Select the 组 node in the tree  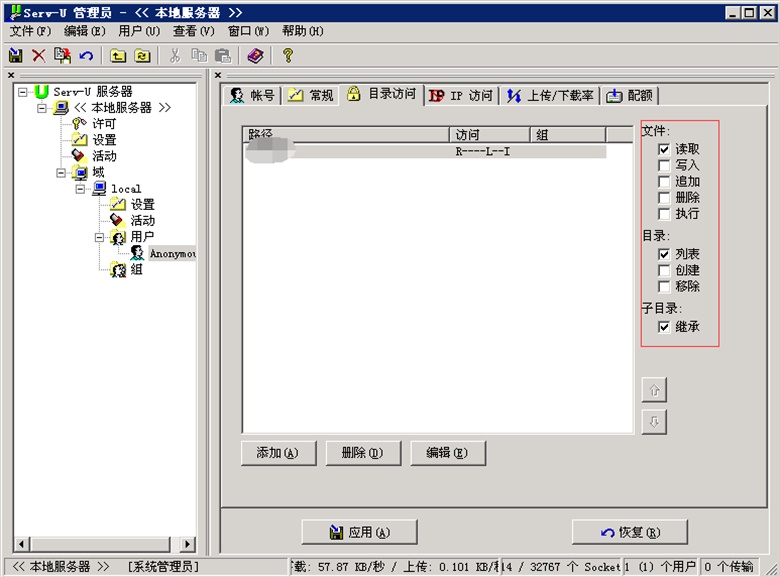point(136,270)
